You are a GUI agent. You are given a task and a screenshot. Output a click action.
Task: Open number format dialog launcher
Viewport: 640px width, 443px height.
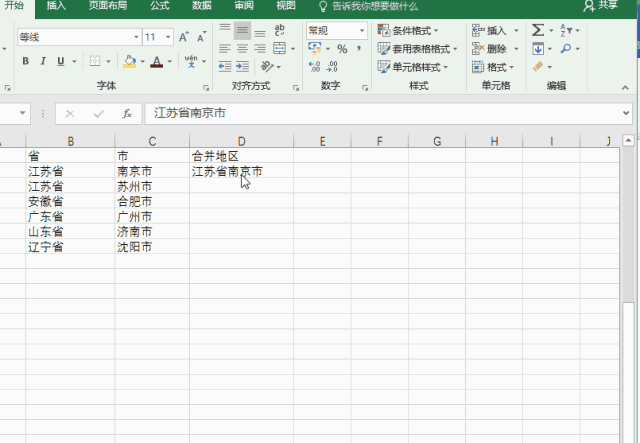tap(365, 88)
